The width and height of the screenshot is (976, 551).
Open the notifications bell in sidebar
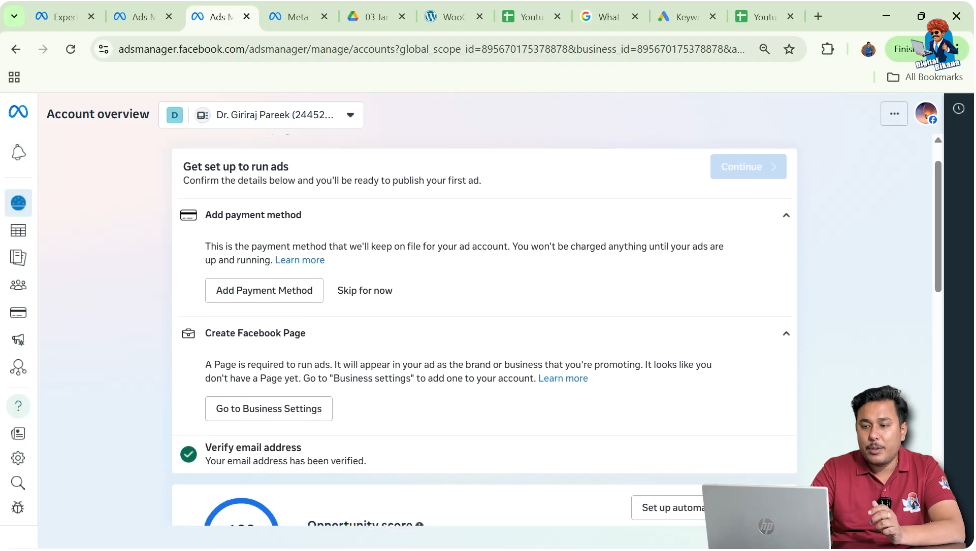tap(18, 153)
